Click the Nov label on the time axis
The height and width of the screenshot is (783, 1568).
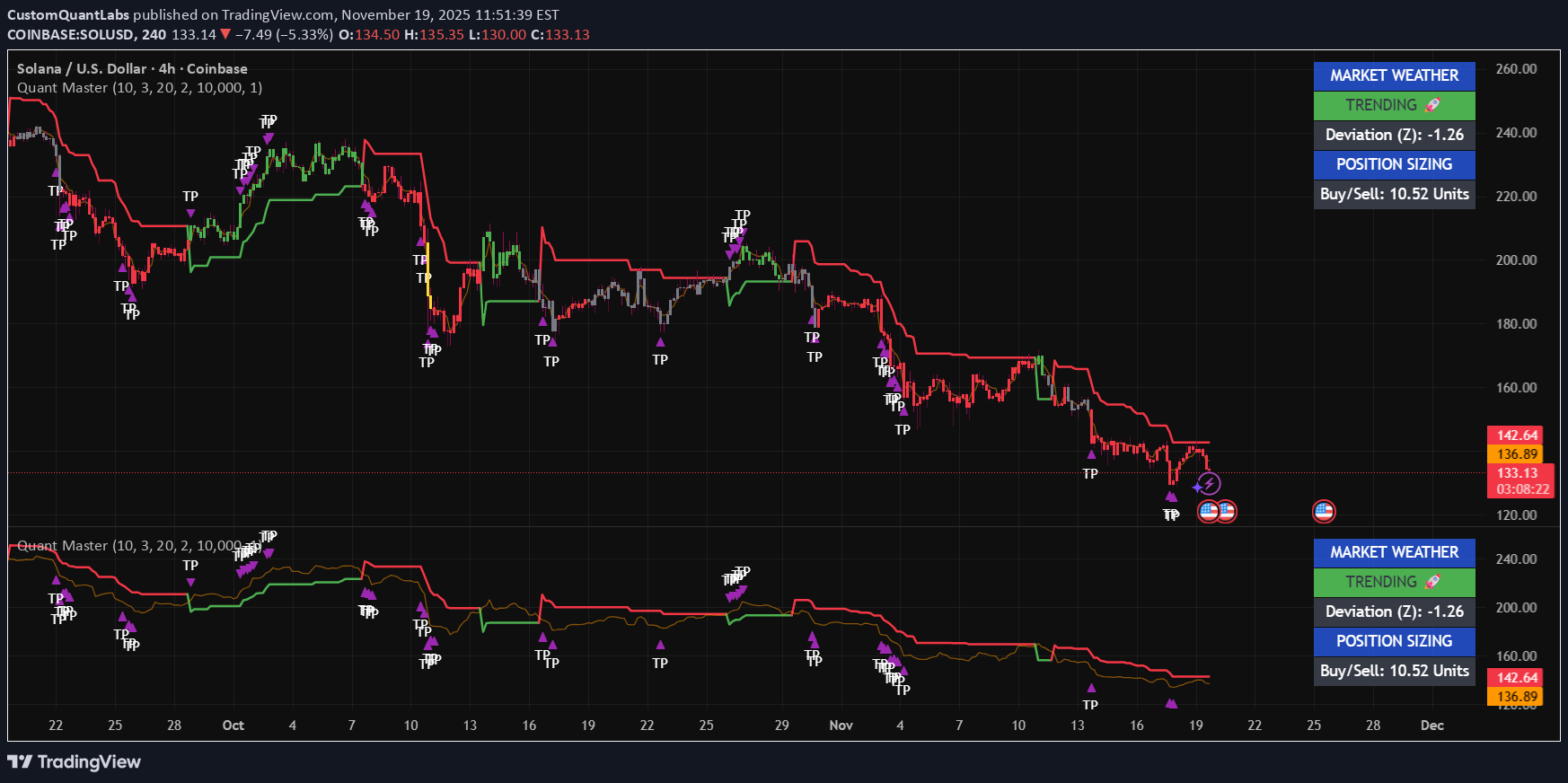click(841, 726)
